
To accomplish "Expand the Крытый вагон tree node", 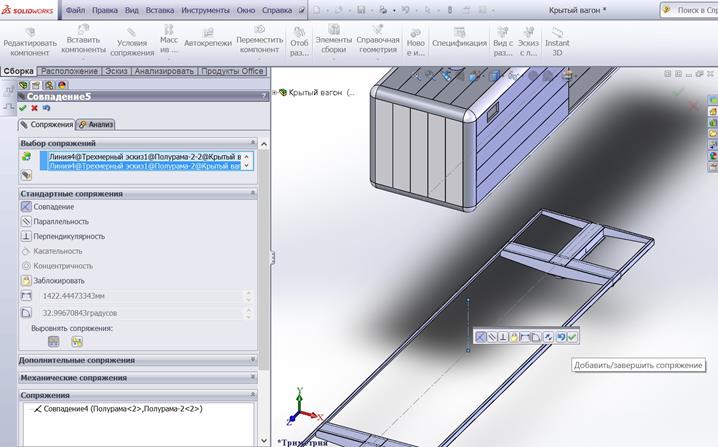I will pyautogui.click(x=275, y=92).
